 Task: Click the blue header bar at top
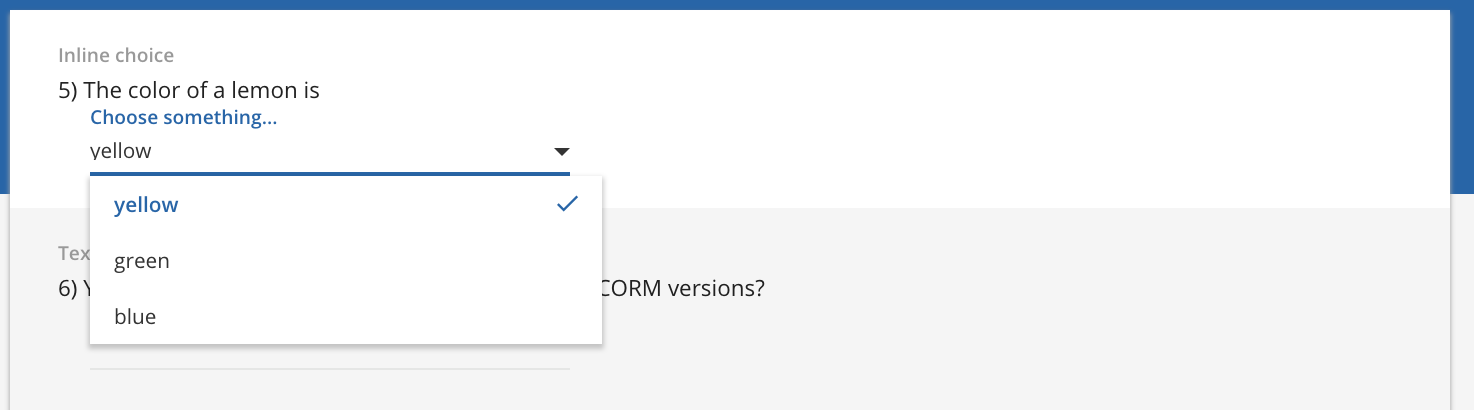pyautogui.click(x=737, y=5)
